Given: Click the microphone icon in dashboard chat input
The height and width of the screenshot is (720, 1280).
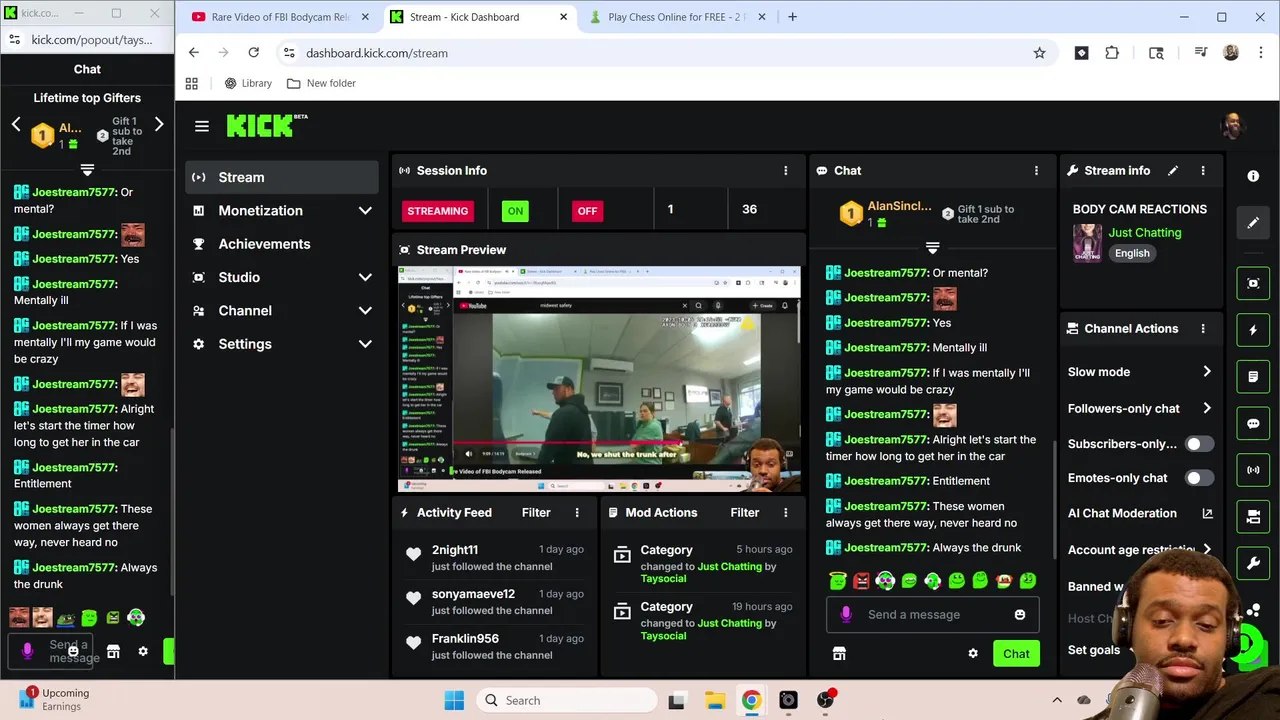Looking at the screenshot, I should click(x=846, y=615).
